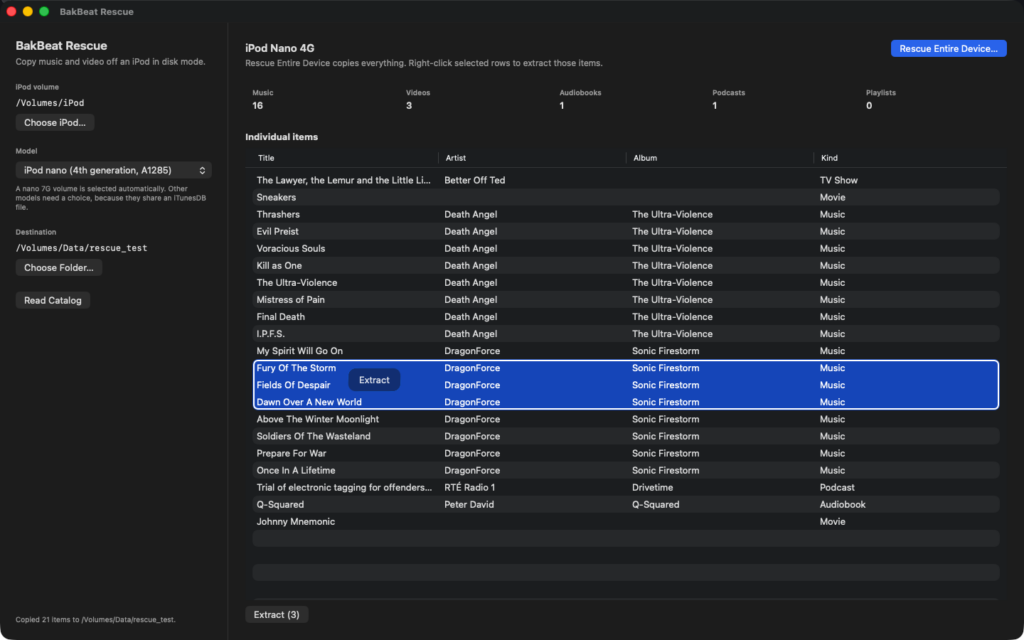This screenshot has height=640, width=1024.
Task: Select the Once In A Lifetime row
Action: click(626, 470)
